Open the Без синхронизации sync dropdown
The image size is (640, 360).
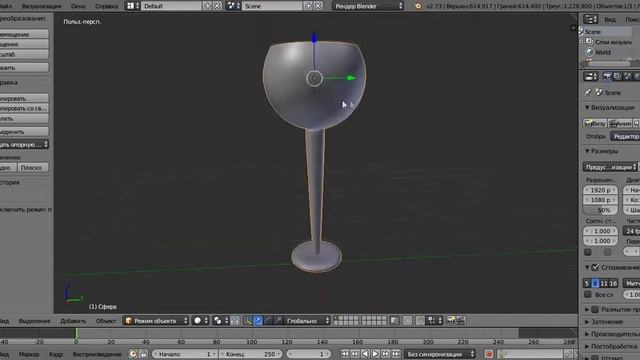(x=440, y=354)
